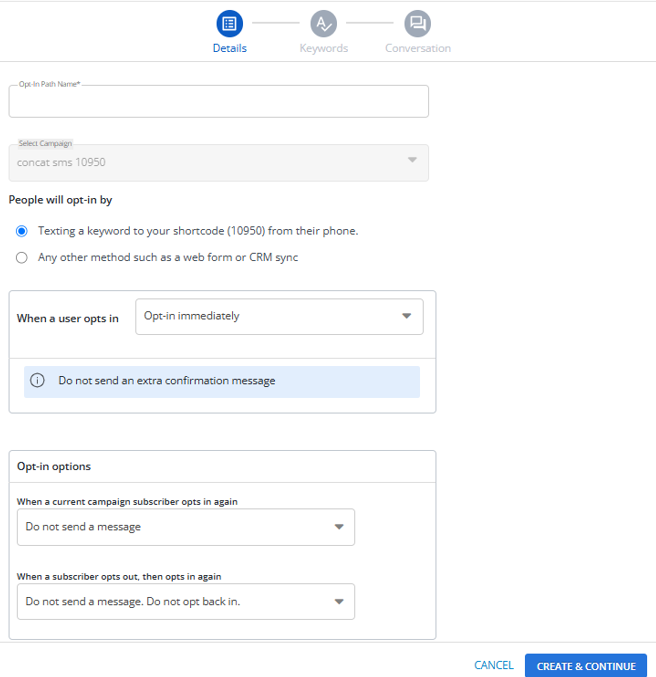The width and height of the screenshot is (656, 677).
Task: Open the current campaign subscriber opts in again dropdown
Action: coord(185,527)
